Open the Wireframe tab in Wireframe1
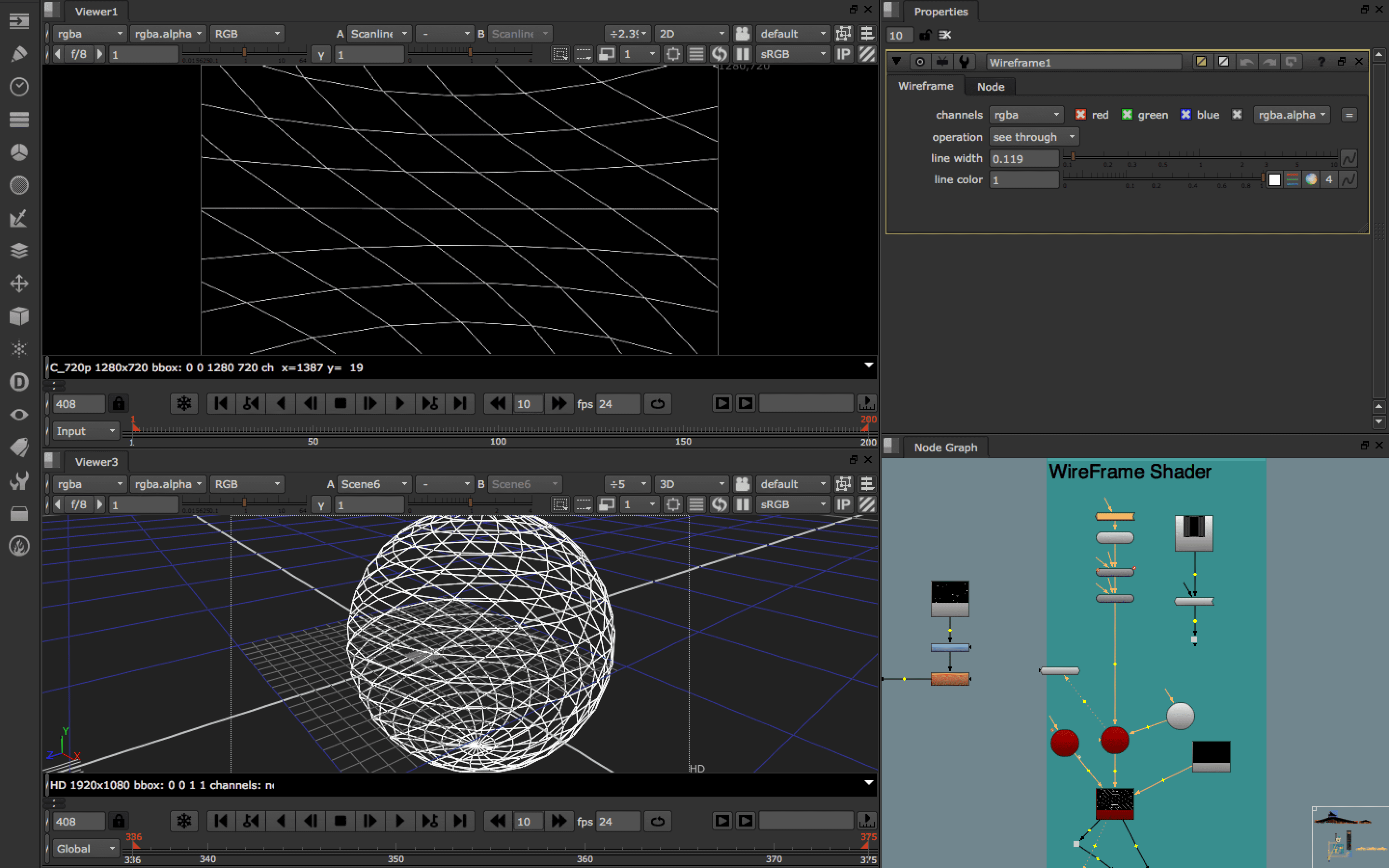Screen dimensions: 1389x868 click(x=925, y=86)
